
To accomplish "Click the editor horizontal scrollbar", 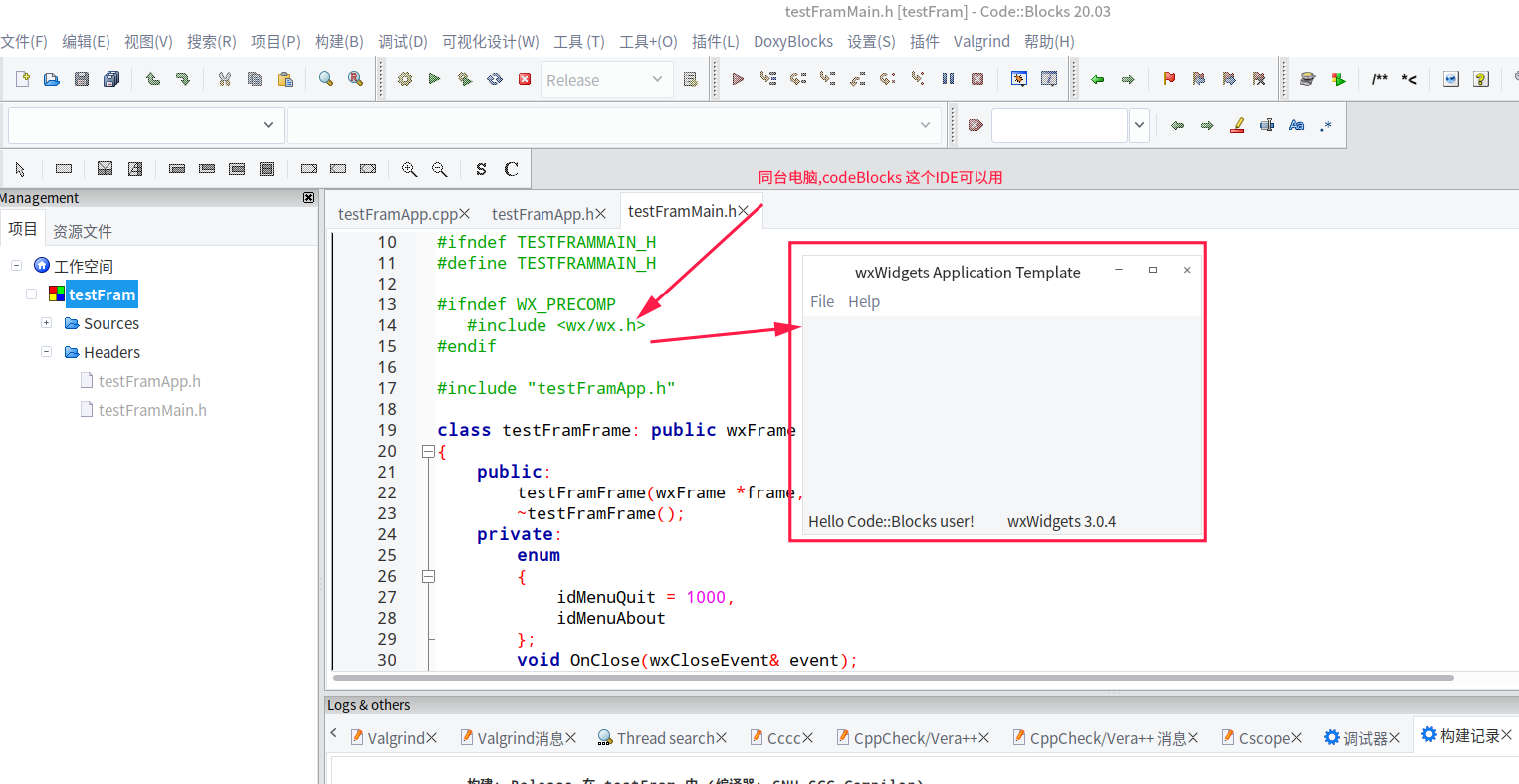I will (893, 678).
